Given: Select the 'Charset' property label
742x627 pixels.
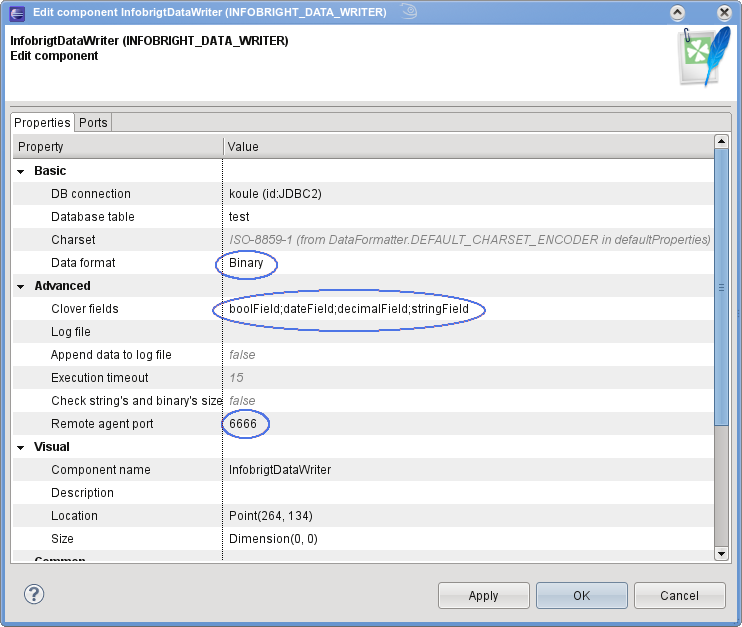Looking at the screenshot, I should coord(73,240).
